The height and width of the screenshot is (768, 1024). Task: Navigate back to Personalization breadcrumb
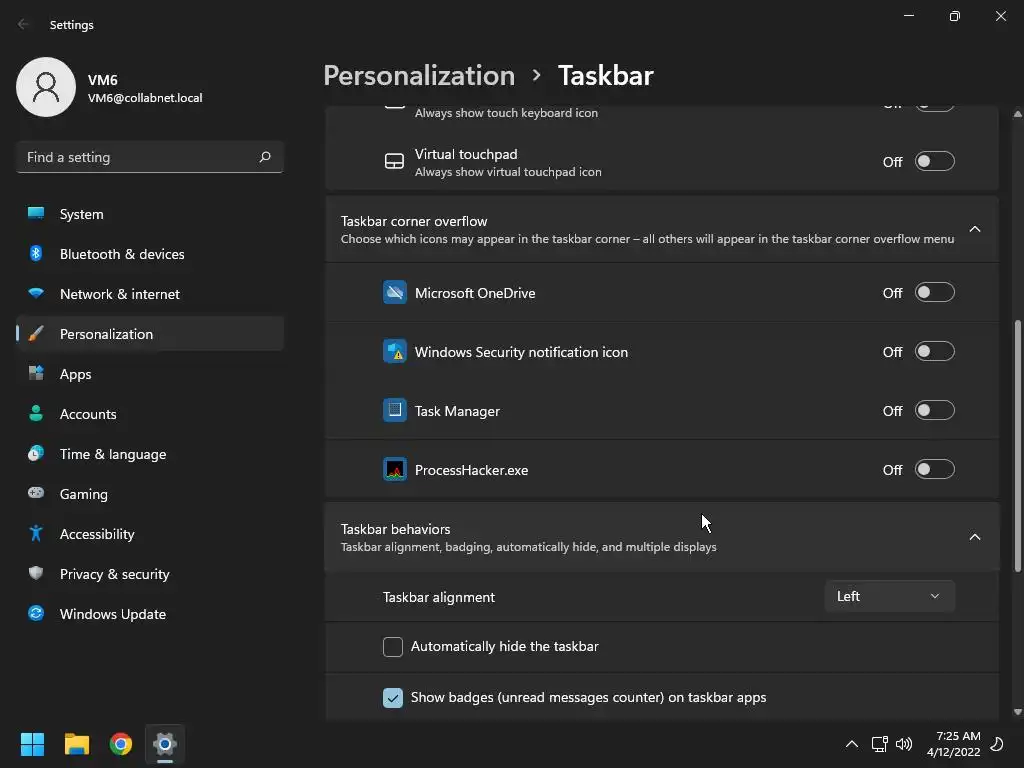(x=419, y=76)
